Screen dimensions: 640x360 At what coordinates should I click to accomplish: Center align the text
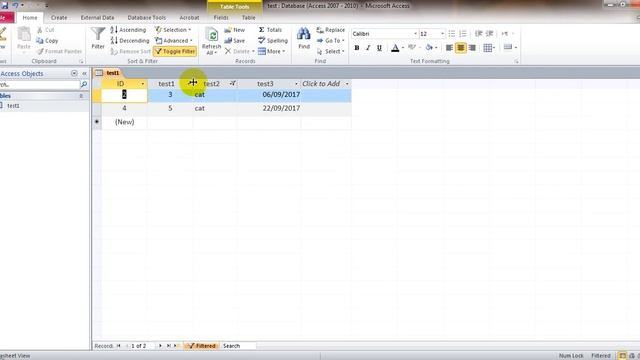(x=461, y=48)
